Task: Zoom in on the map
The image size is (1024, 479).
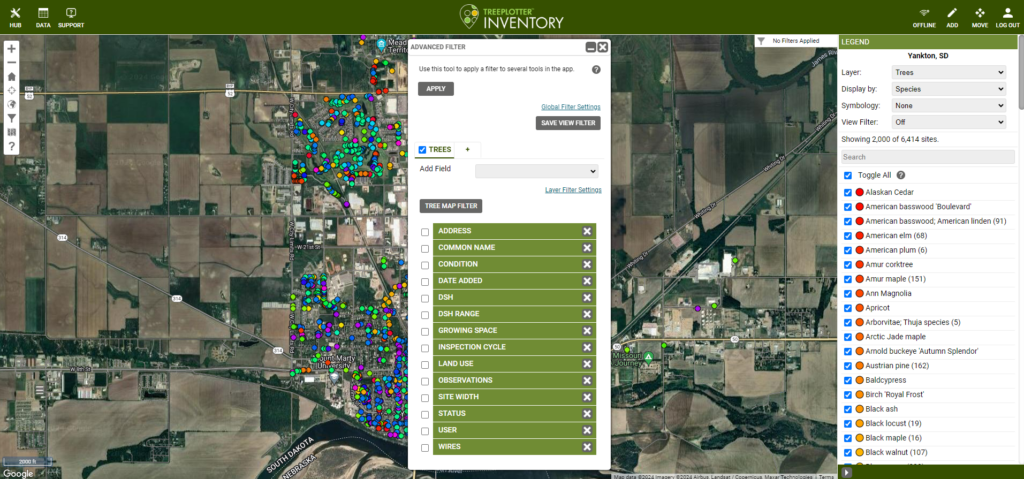Action: click(x=12, y=48)
